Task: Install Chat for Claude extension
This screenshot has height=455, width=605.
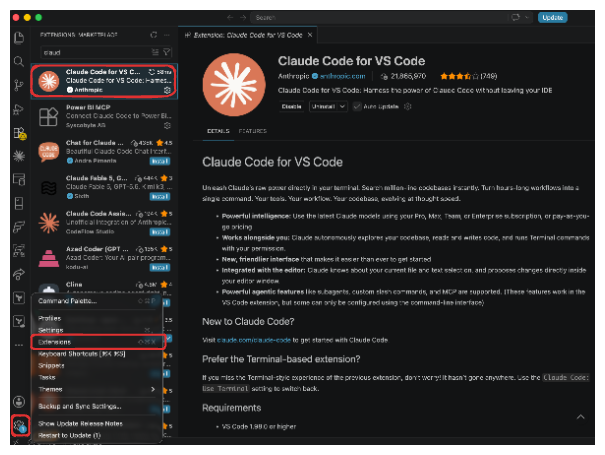Action: coord(160,161)
